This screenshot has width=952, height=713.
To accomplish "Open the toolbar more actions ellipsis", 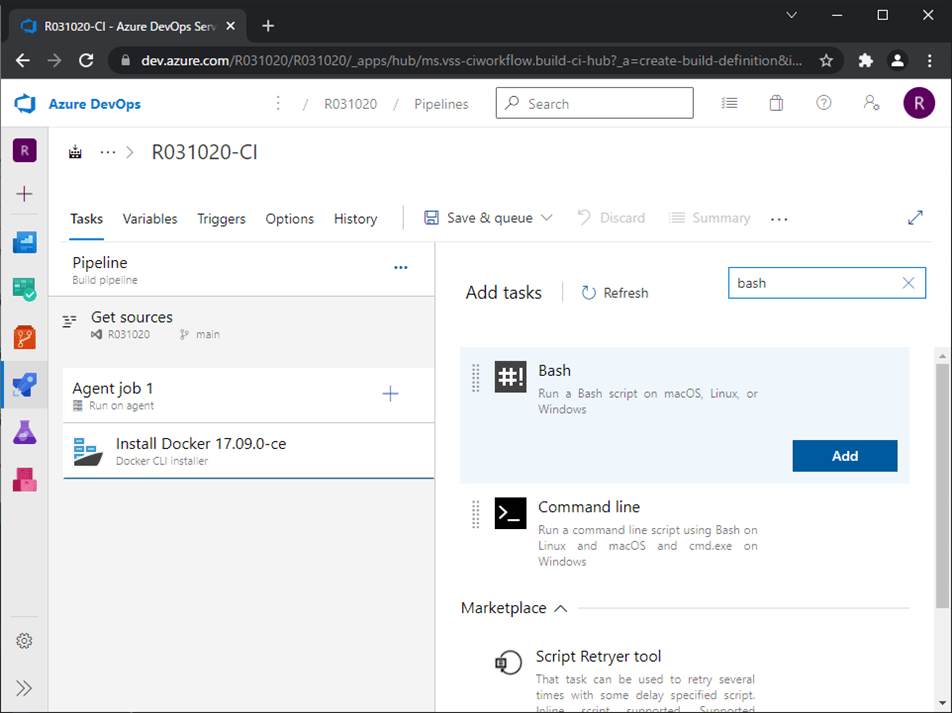I will click(x=779, y=219).
